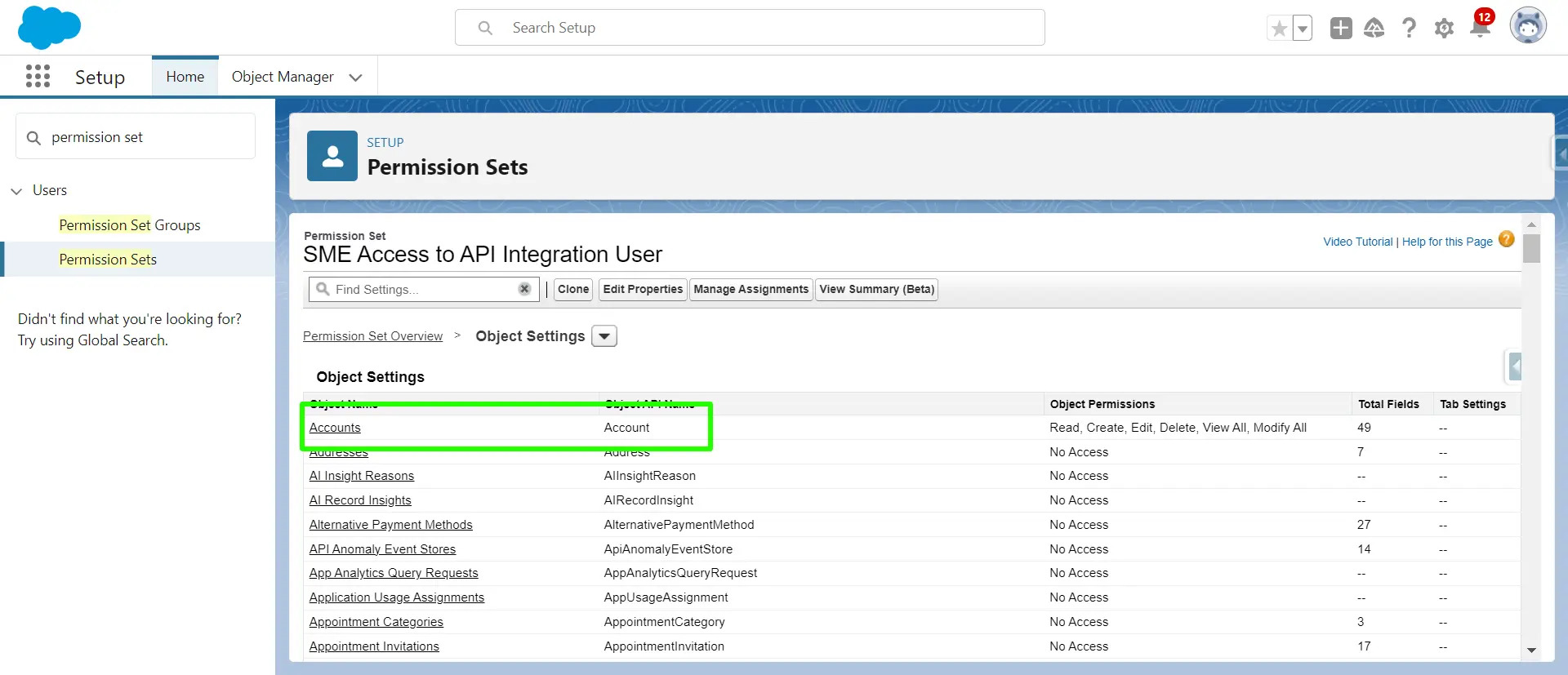View notifications via the bell icon

click(x=1479, y=29)
